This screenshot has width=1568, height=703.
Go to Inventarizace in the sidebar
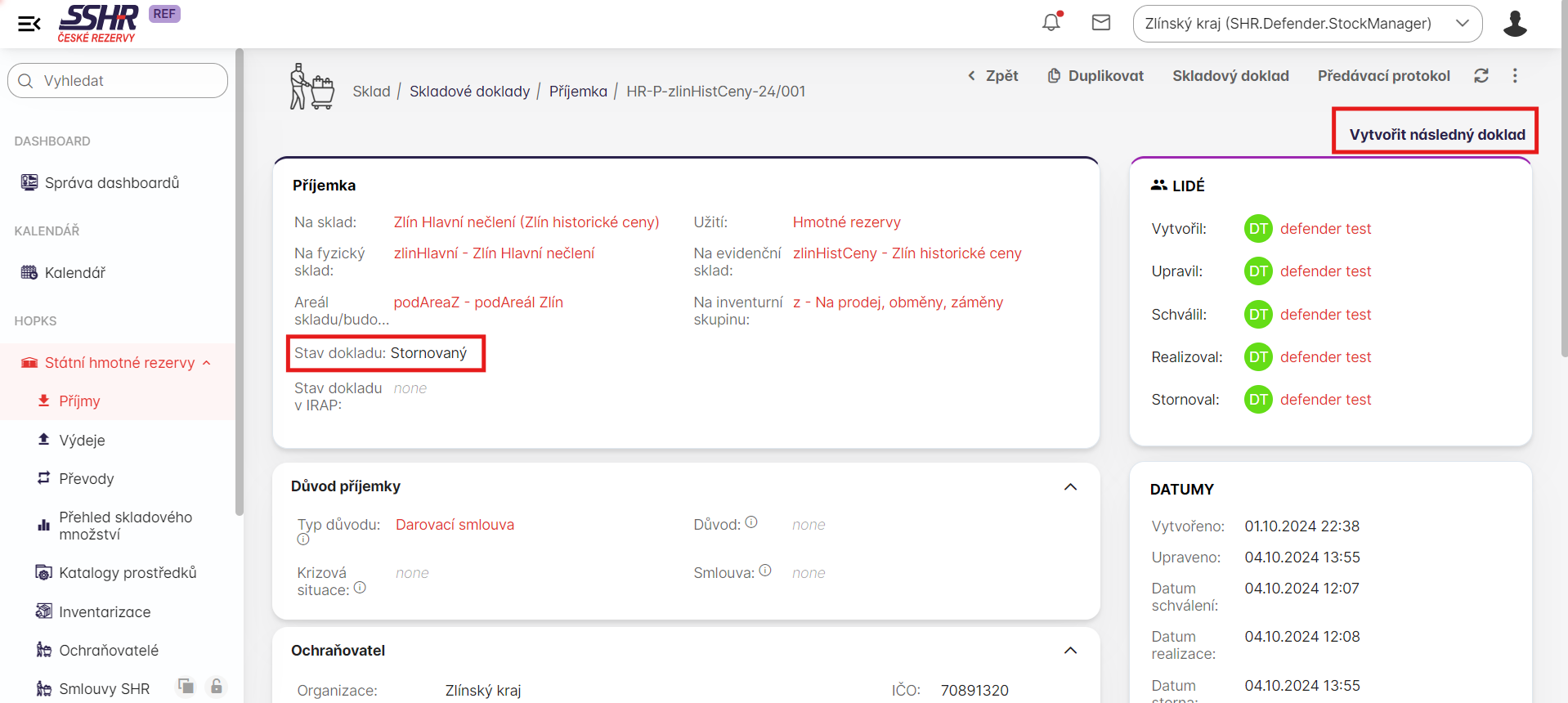pos(105,612)
